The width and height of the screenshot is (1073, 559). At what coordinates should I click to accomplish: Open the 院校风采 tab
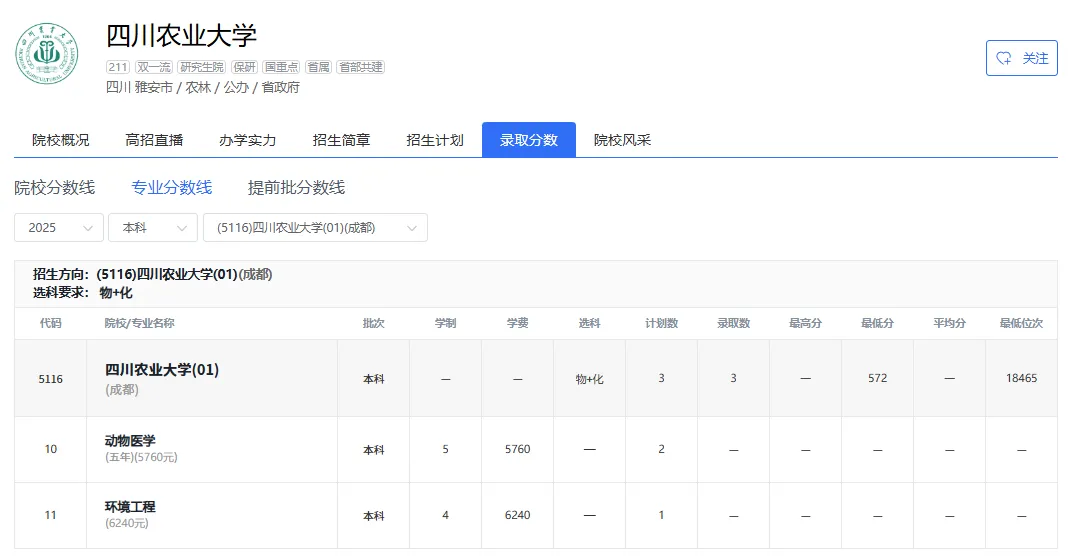coord(622,140)
